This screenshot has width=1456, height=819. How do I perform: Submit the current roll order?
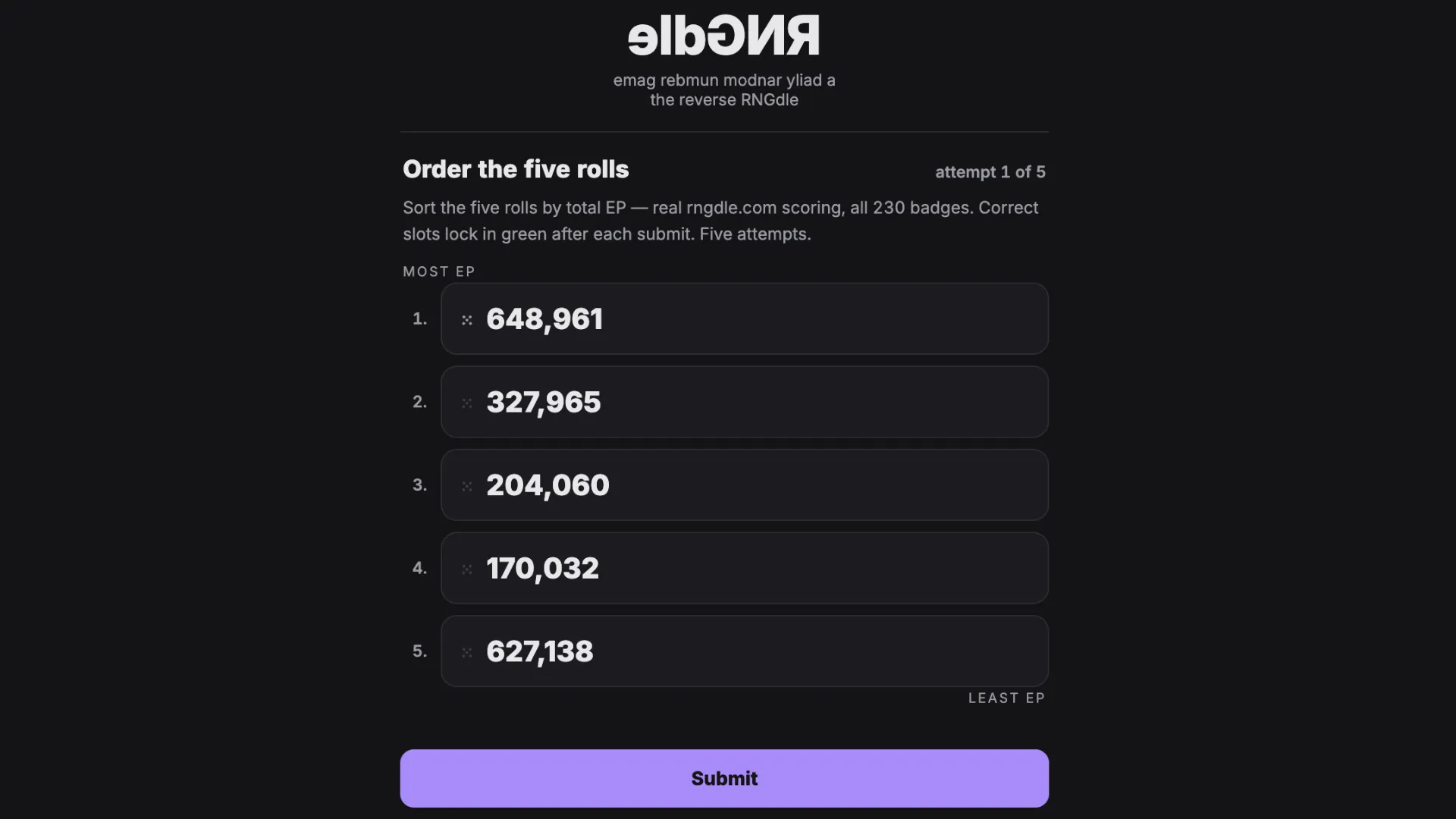724,778
